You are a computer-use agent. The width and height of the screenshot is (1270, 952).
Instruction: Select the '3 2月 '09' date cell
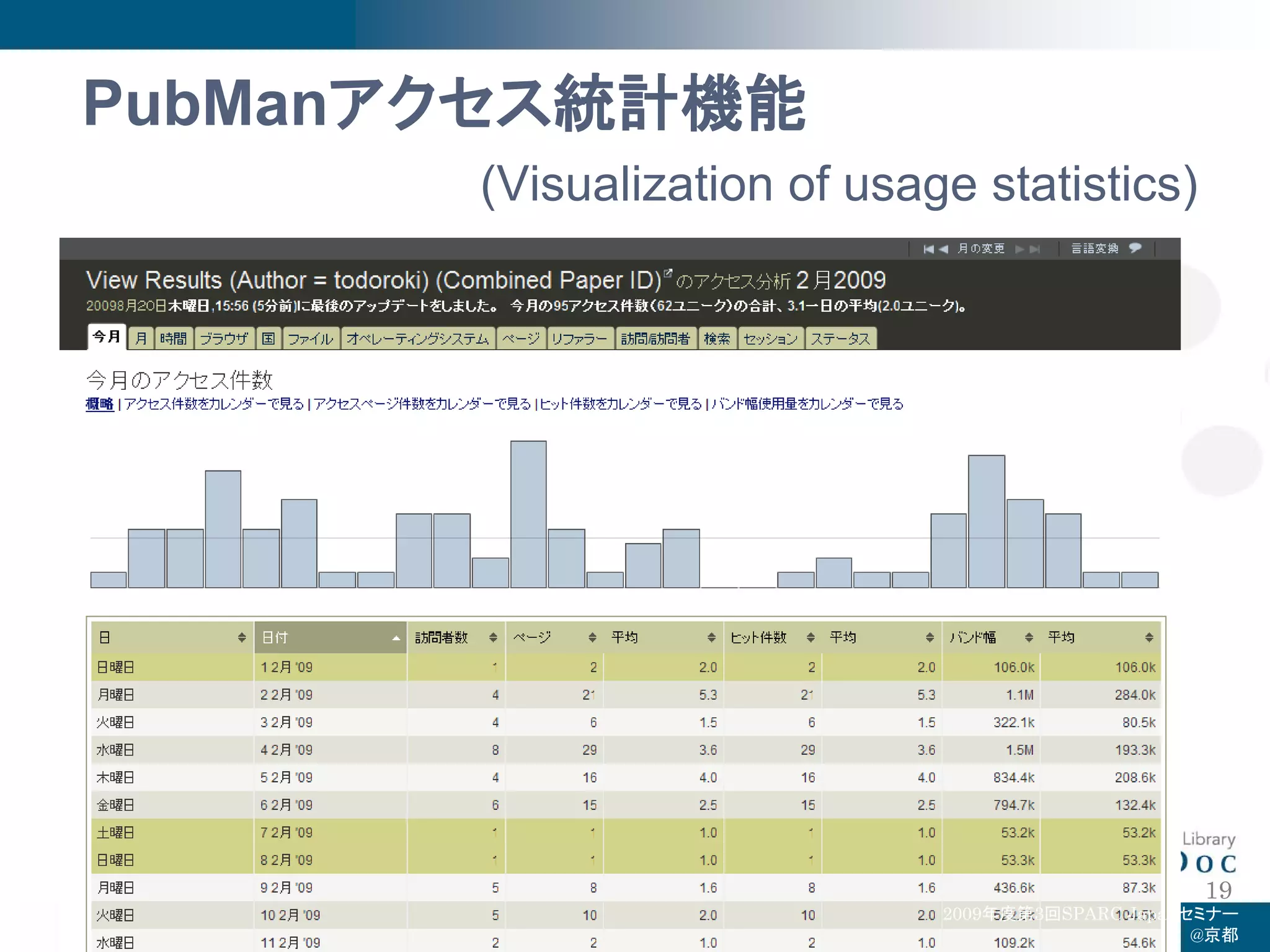pos(331,723)
